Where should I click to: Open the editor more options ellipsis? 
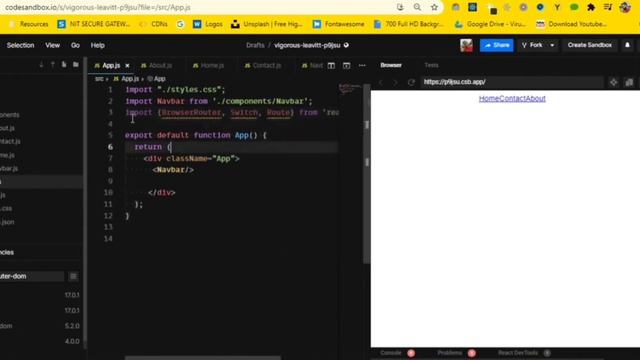pos(362,65)
